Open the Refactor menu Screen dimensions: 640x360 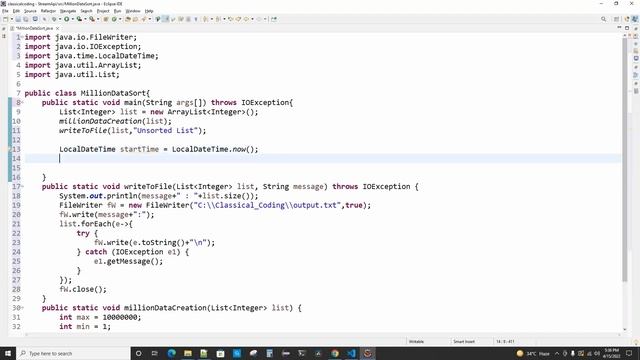pyautogui.click(x=48, y=11)
